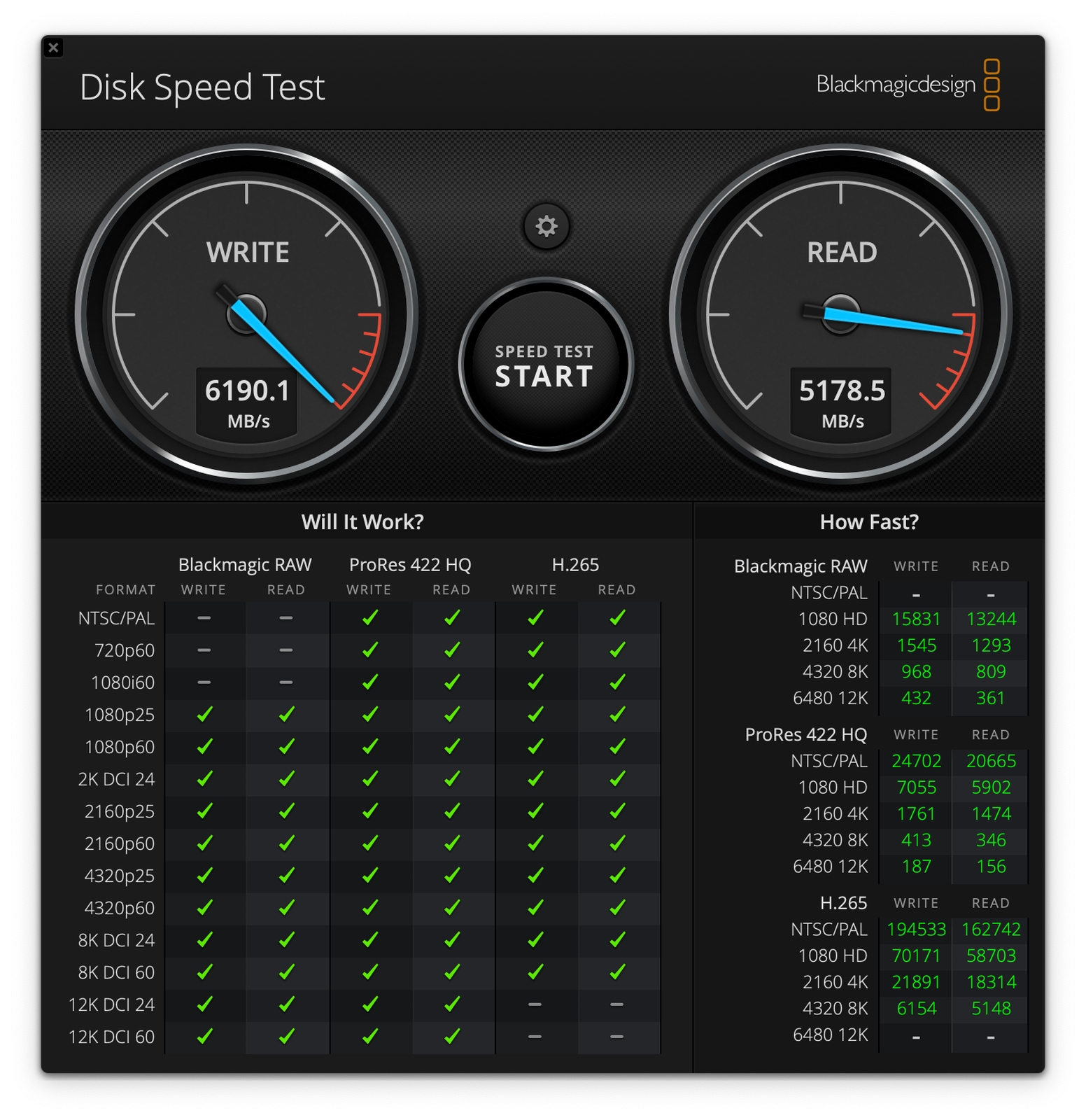Click the Blackmagic RAW write checkmark for 8K DCI 24
Viewport: 1086px width, 1120px height.
coord(204,940)
